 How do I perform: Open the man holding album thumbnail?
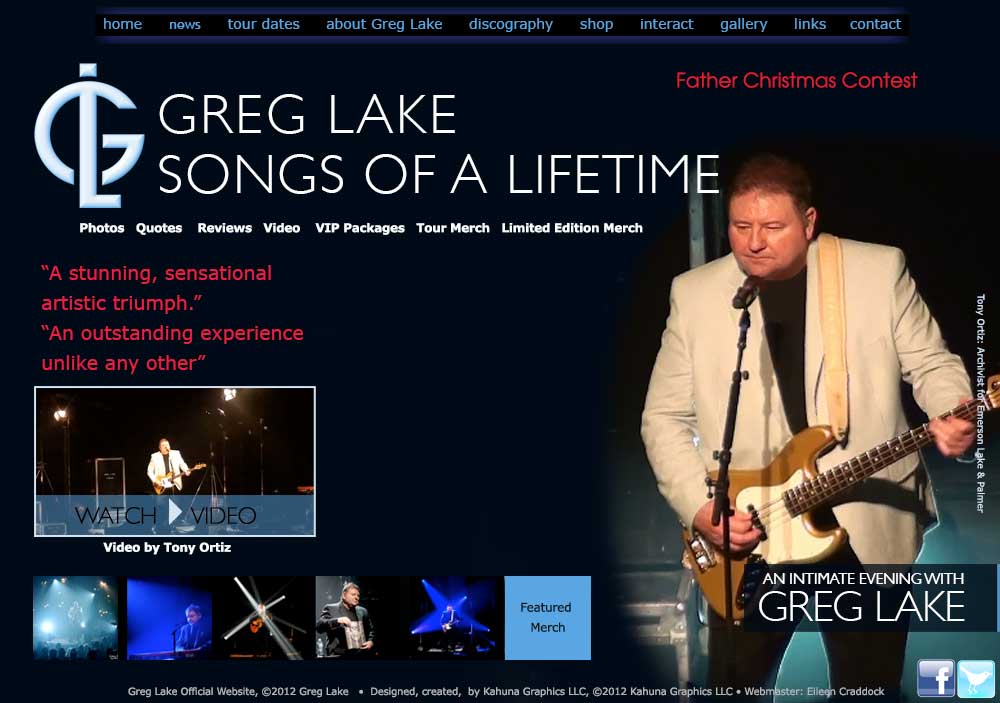[357, 618]
